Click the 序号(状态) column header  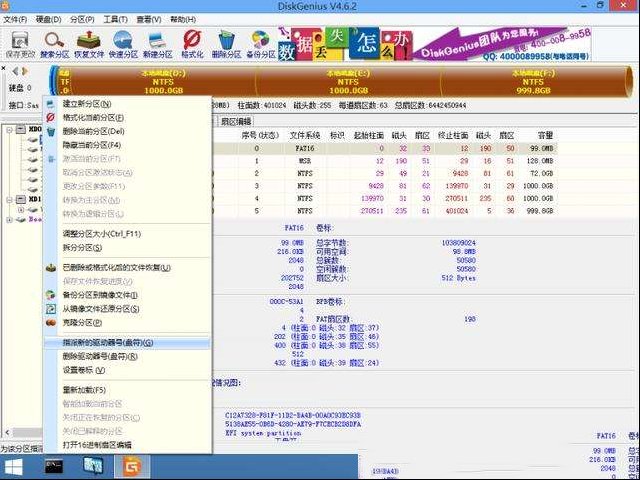pyautogui.click(x=260, y=135)
